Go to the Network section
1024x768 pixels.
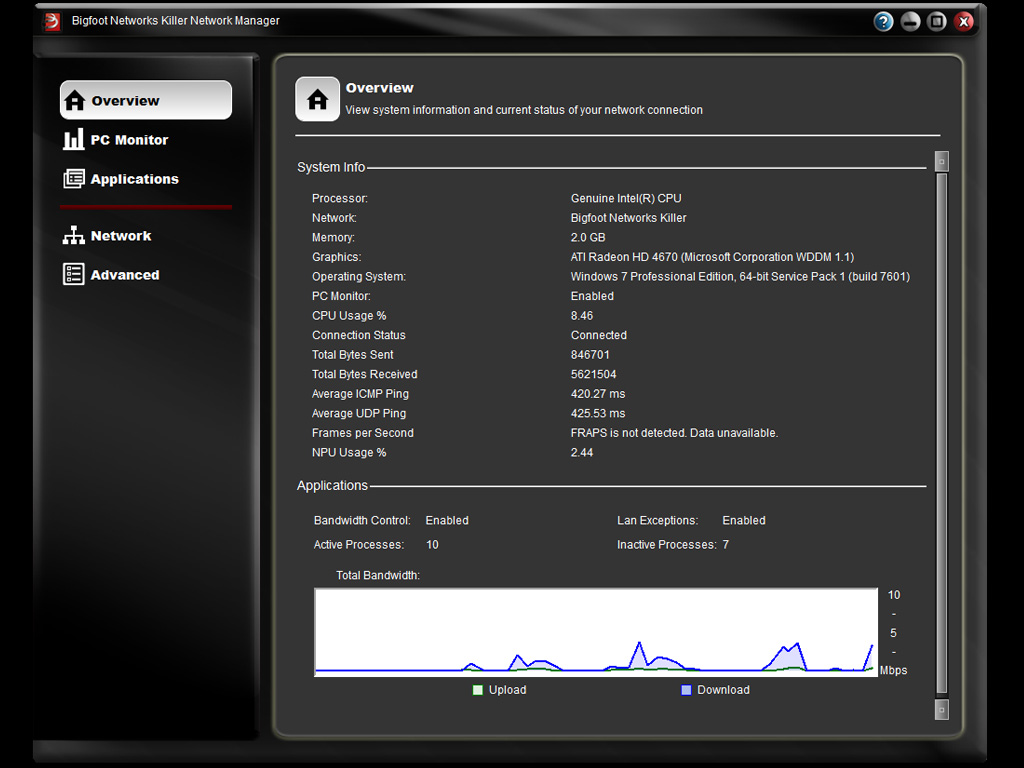pyautogui.click(x=107, y=235)
